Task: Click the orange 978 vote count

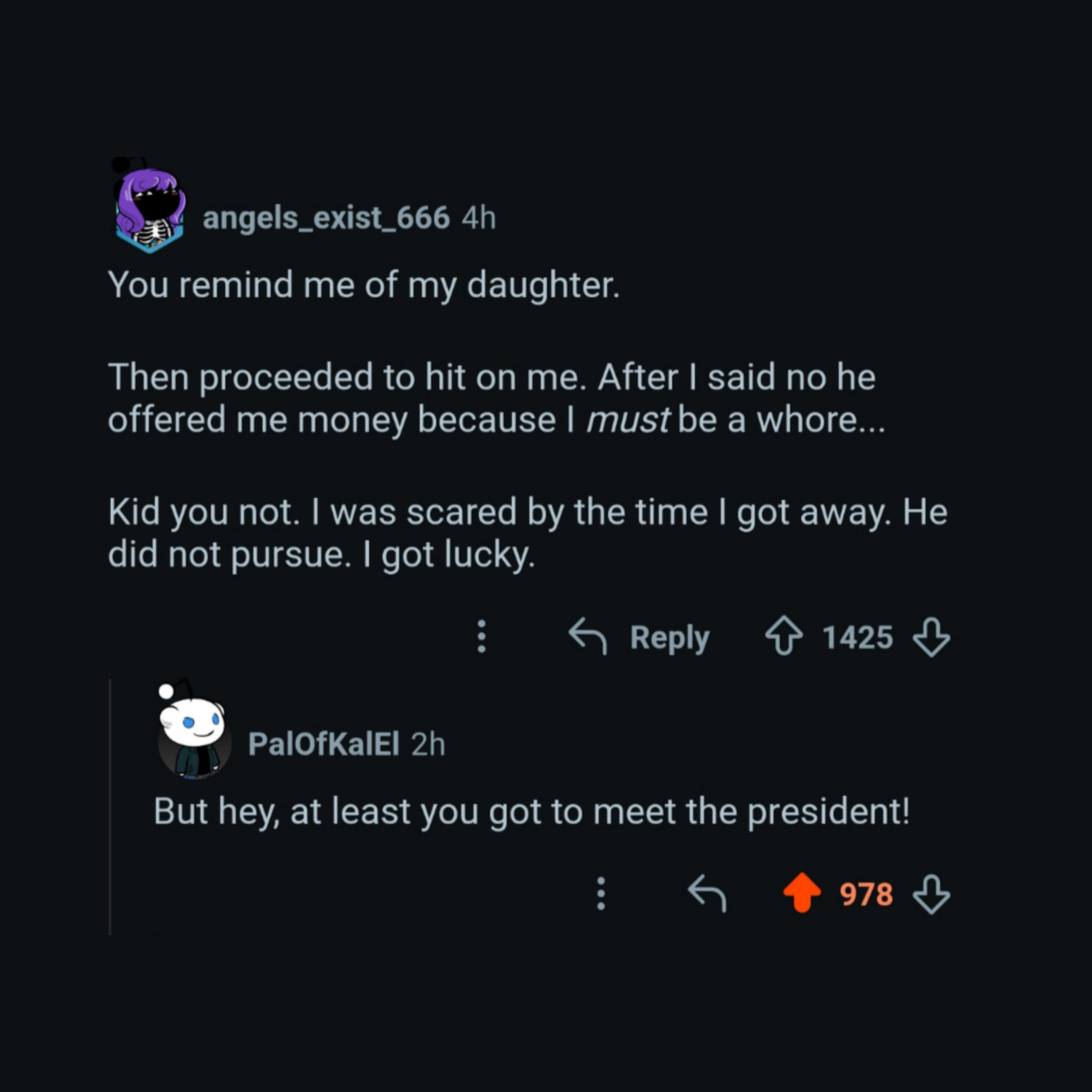Action: point(866,894)
